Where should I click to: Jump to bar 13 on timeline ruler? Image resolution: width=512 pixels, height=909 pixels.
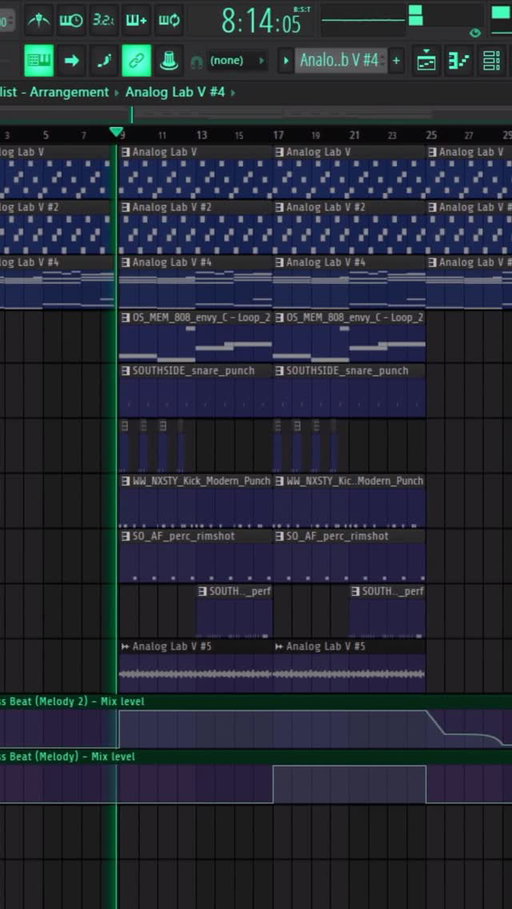pyautogui.click(x=201, y=136)
